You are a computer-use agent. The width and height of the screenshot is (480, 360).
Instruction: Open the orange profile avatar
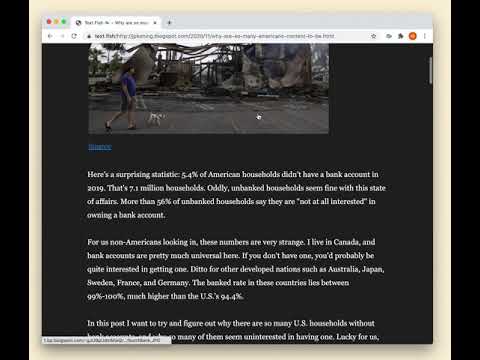[413, 36]
